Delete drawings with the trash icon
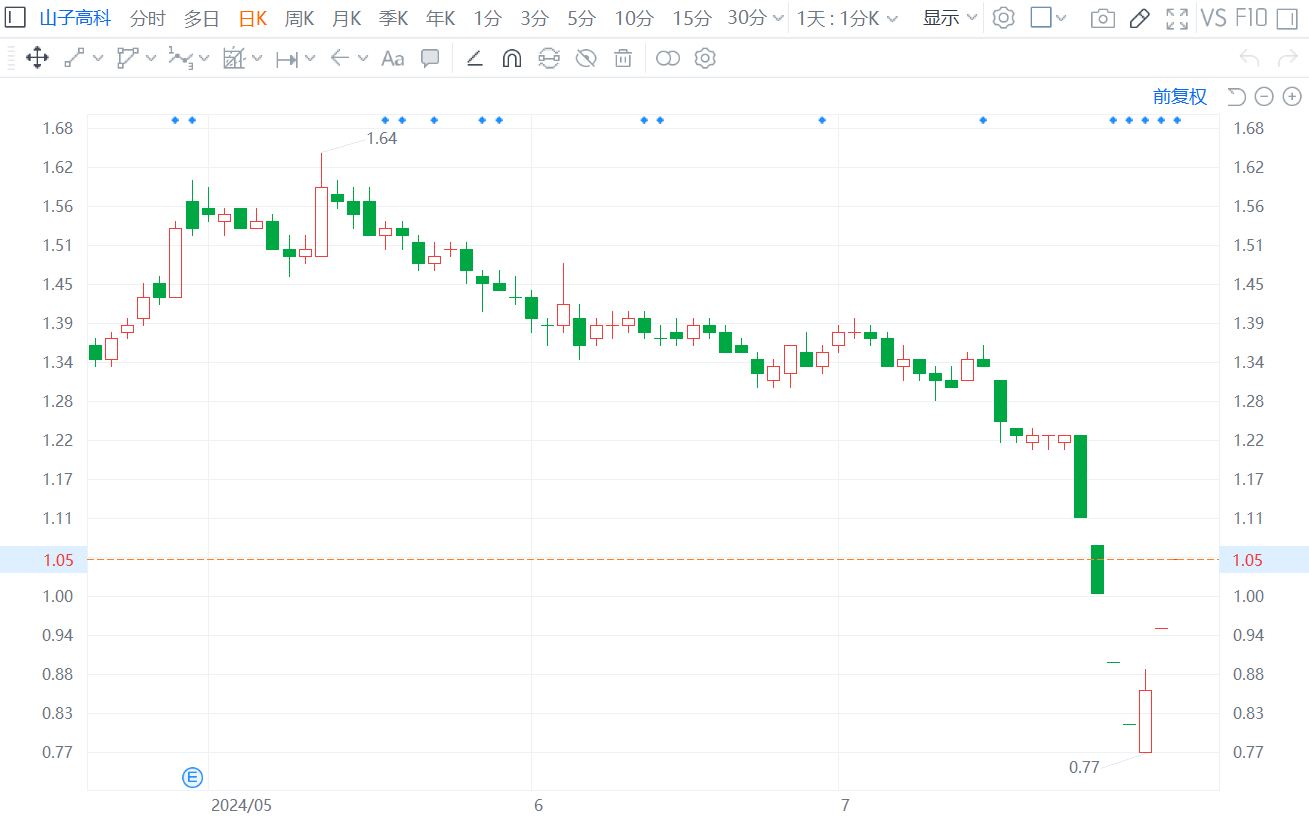Viewport: 1309px width, 826px height. [x=623, y=58]
